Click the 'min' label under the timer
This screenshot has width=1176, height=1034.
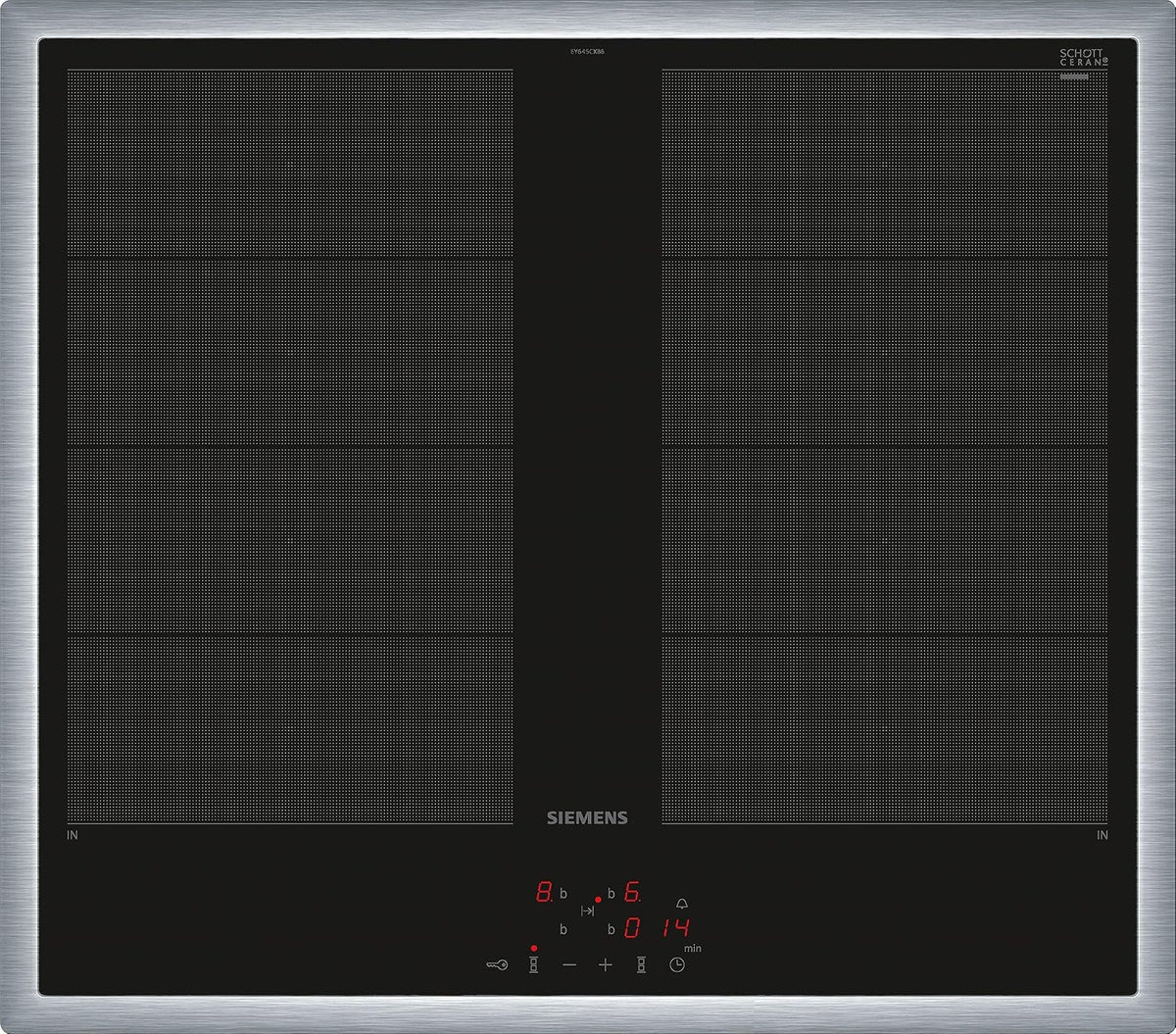pyautogui.click(x=693, y=949)
